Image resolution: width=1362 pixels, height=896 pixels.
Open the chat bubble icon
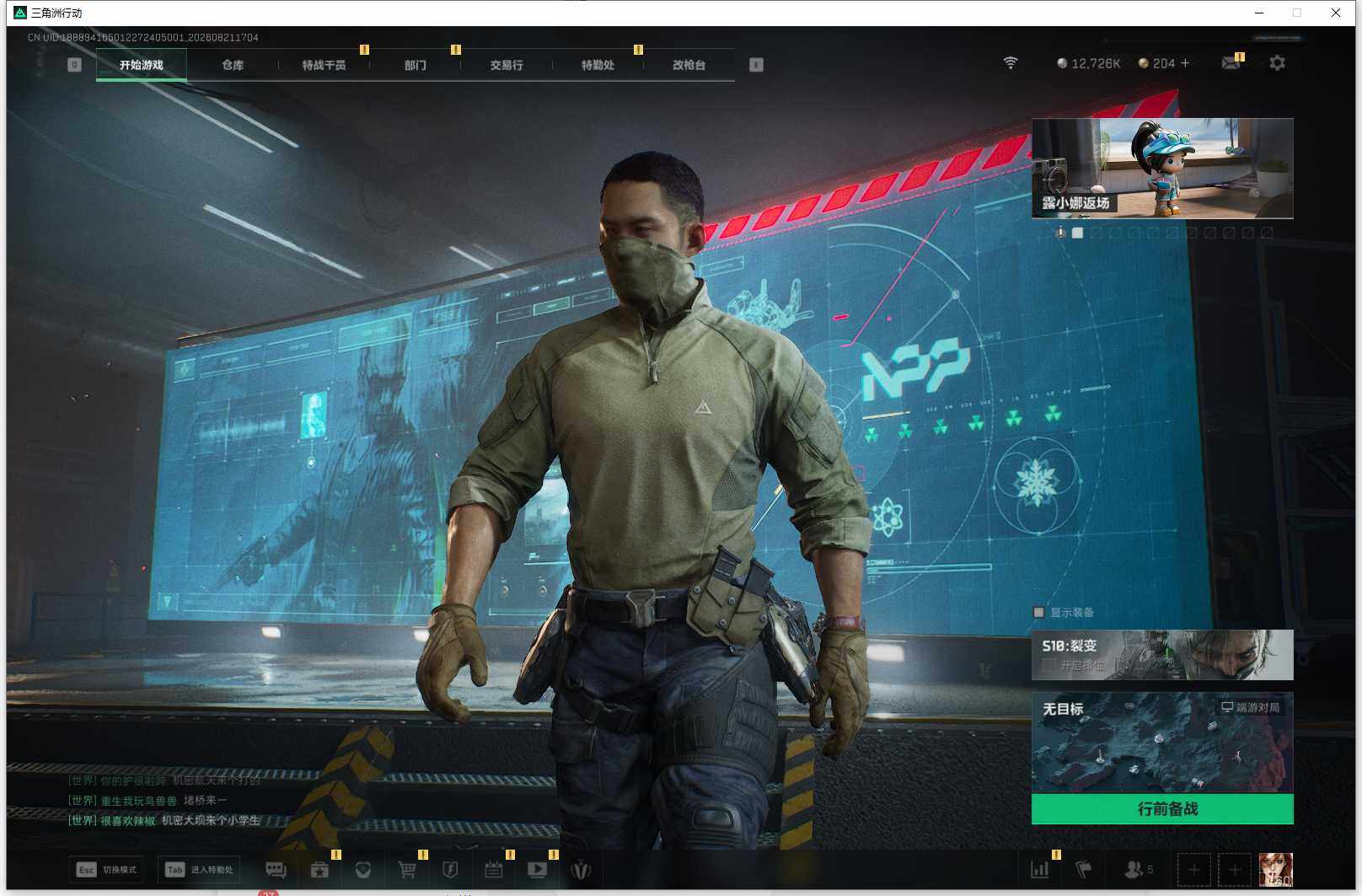click(276, 870)
